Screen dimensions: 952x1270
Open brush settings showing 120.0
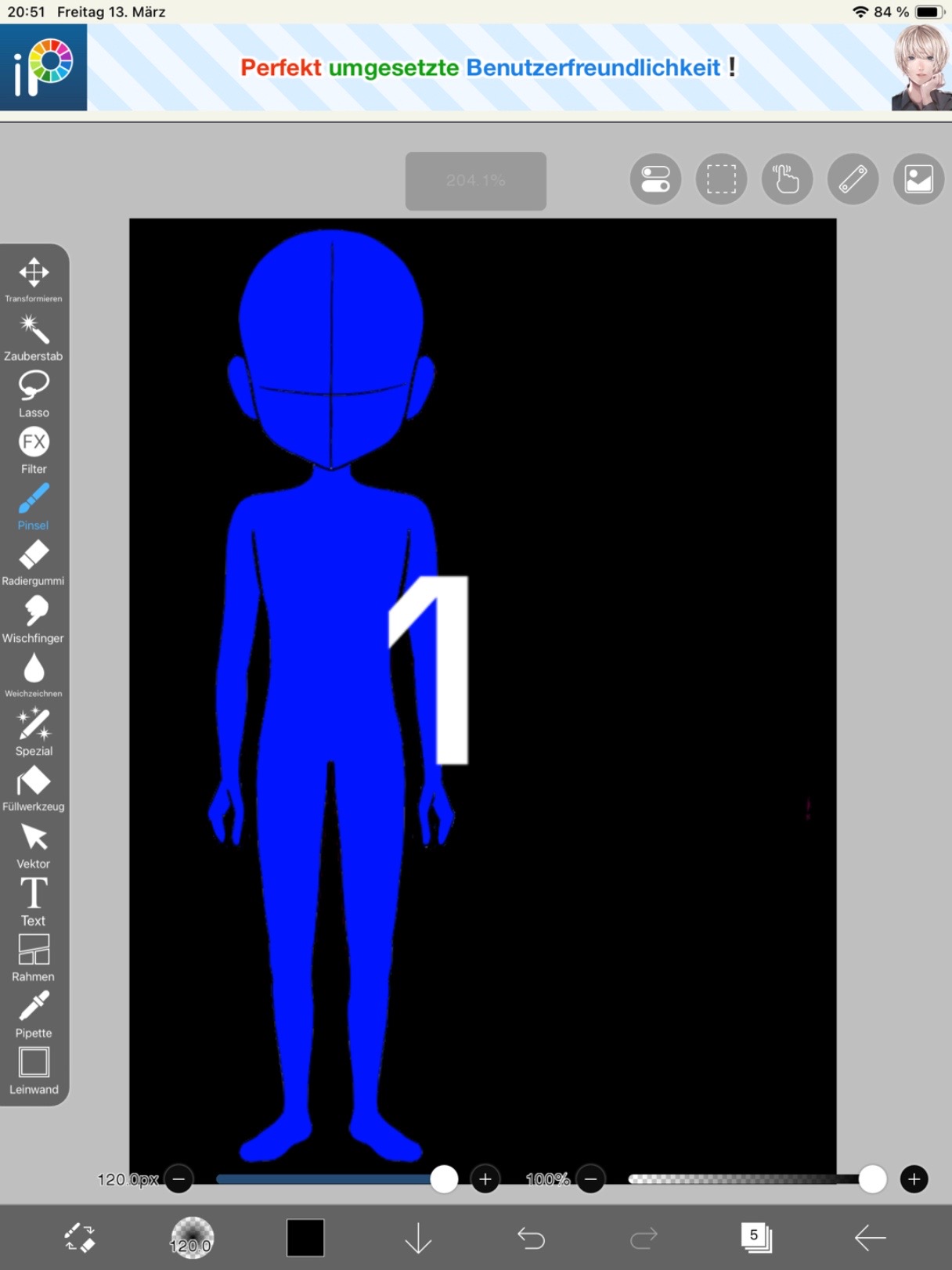click(x=192, y=1238)
